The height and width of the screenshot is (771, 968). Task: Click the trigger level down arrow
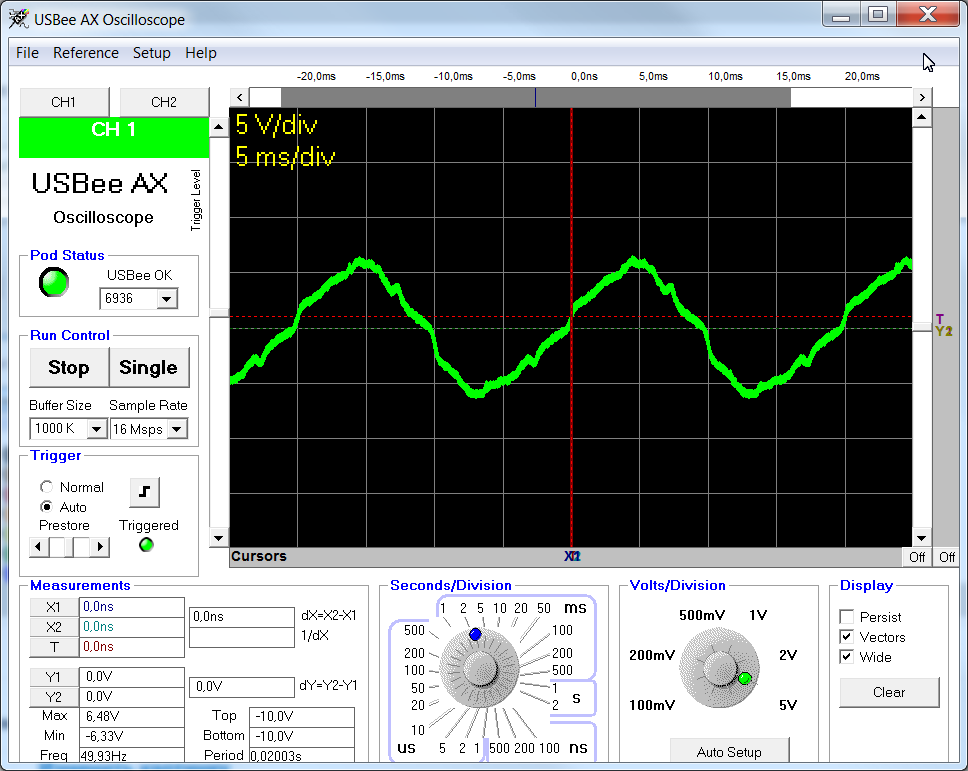[x=219, y=538]
